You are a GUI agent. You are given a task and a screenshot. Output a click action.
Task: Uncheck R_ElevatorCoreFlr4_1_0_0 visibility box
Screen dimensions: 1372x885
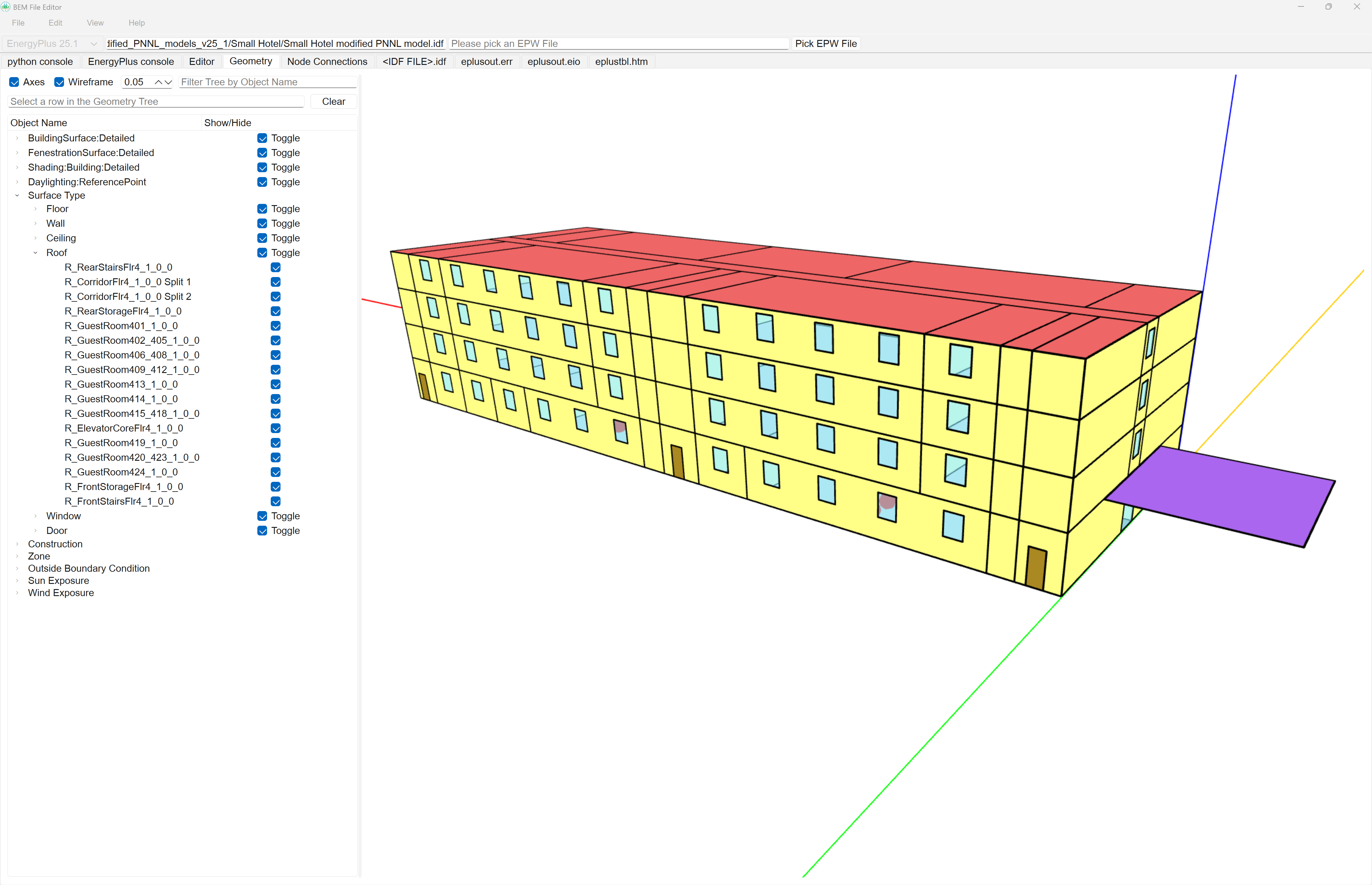pos(276,428)
